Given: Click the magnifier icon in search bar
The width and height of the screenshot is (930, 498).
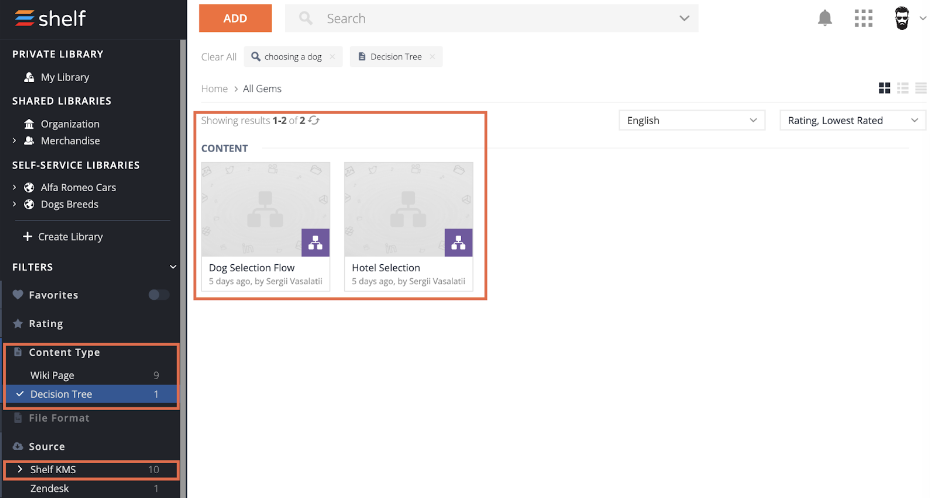Looking at the screenshot, I should (305, 18).
